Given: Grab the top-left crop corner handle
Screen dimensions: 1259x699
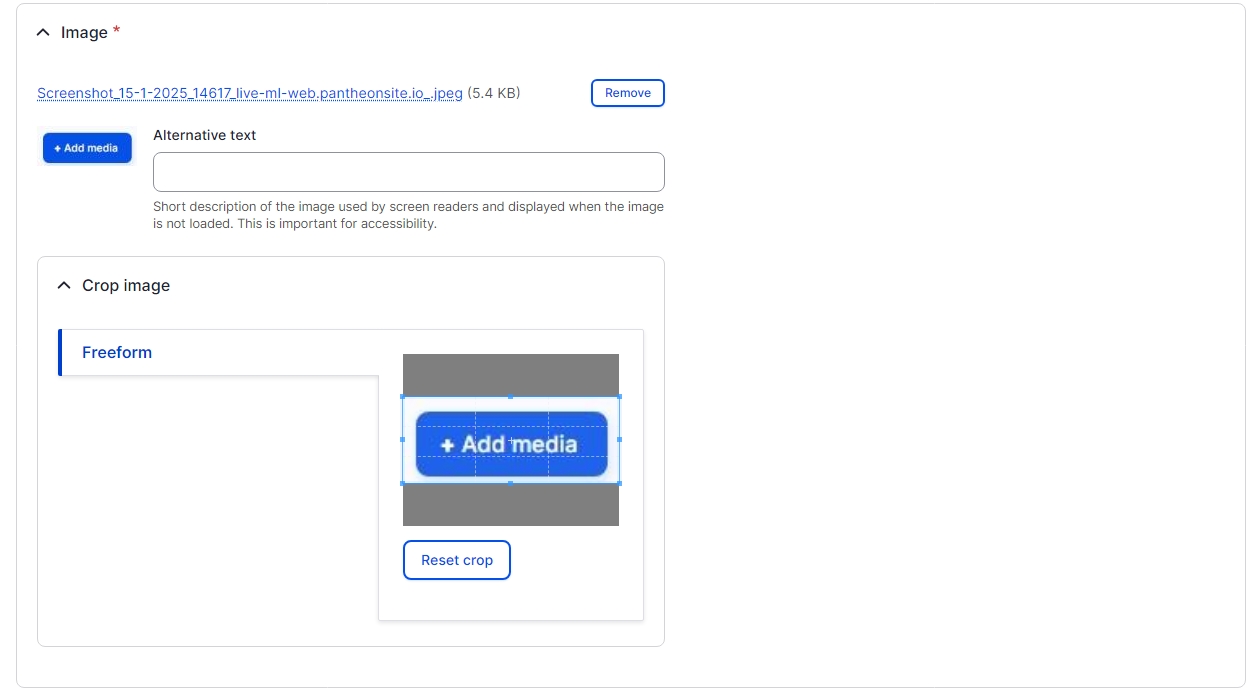Looking at the screenshot, I should pos(403,397).
